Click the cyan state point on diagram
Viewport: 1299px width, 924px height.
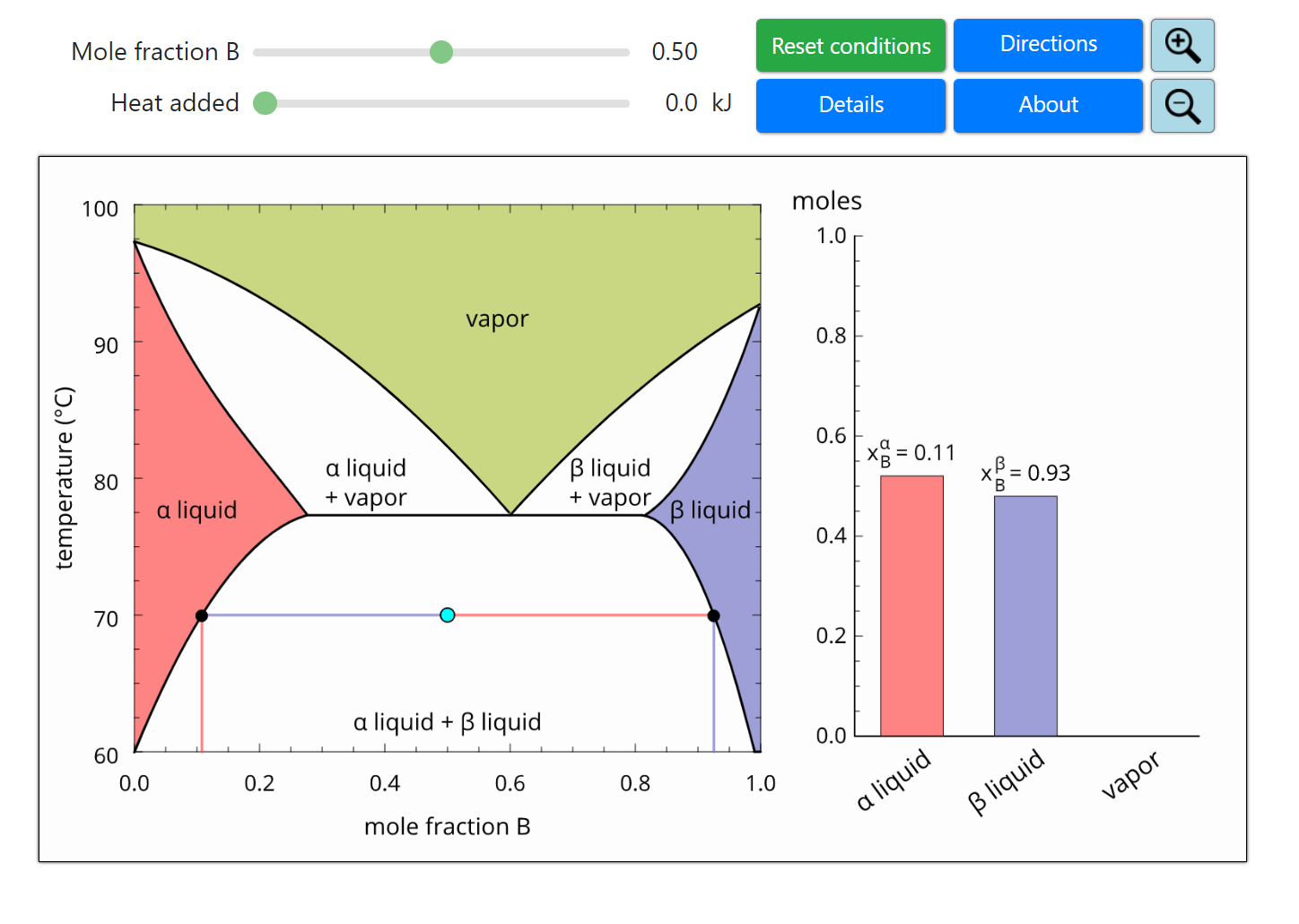448,615
